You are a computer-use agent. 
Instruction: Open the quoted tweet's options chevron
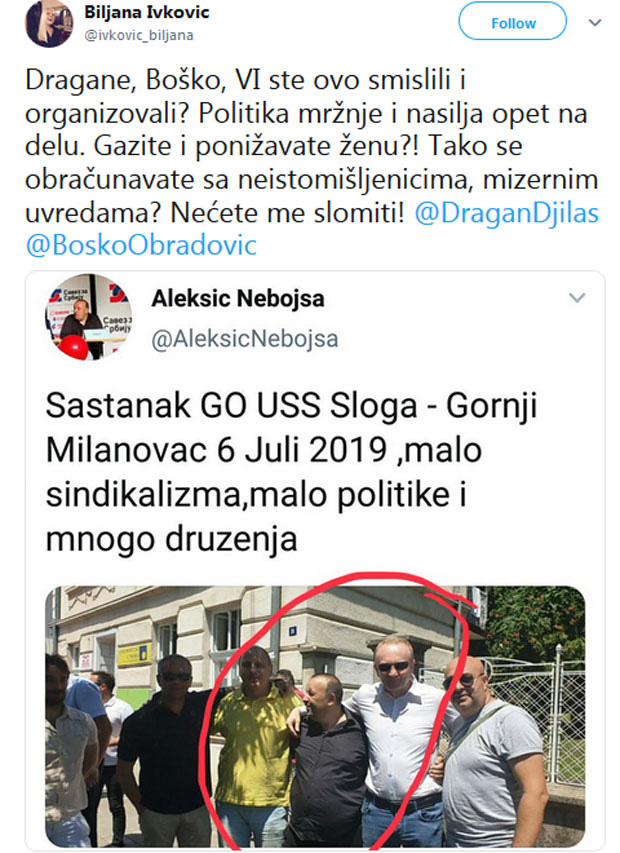coord(576,297)
